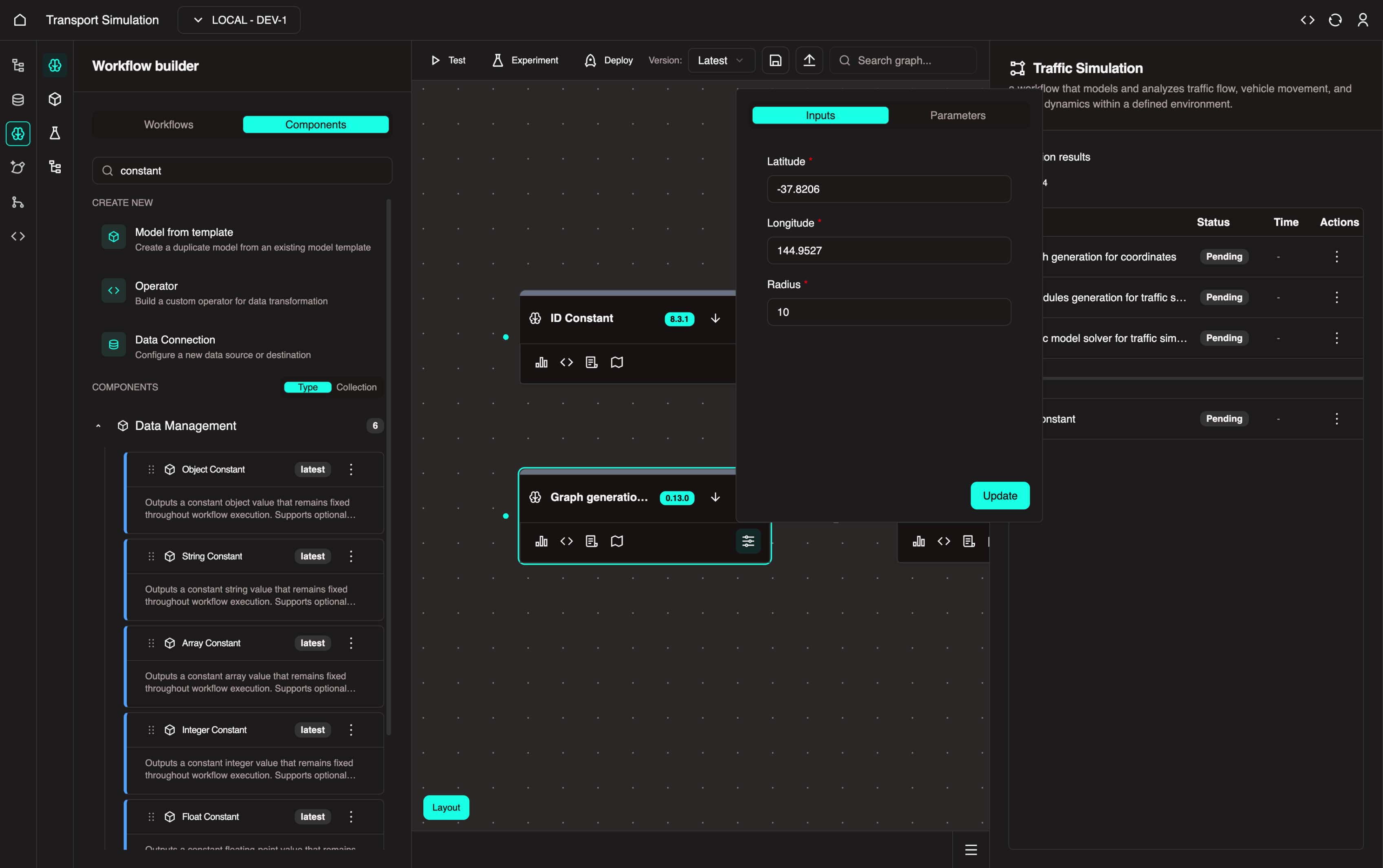
Task: Open actions menu for 'model solver for traffic' row
Action: pyautogui.click(x=1337, y=338)
